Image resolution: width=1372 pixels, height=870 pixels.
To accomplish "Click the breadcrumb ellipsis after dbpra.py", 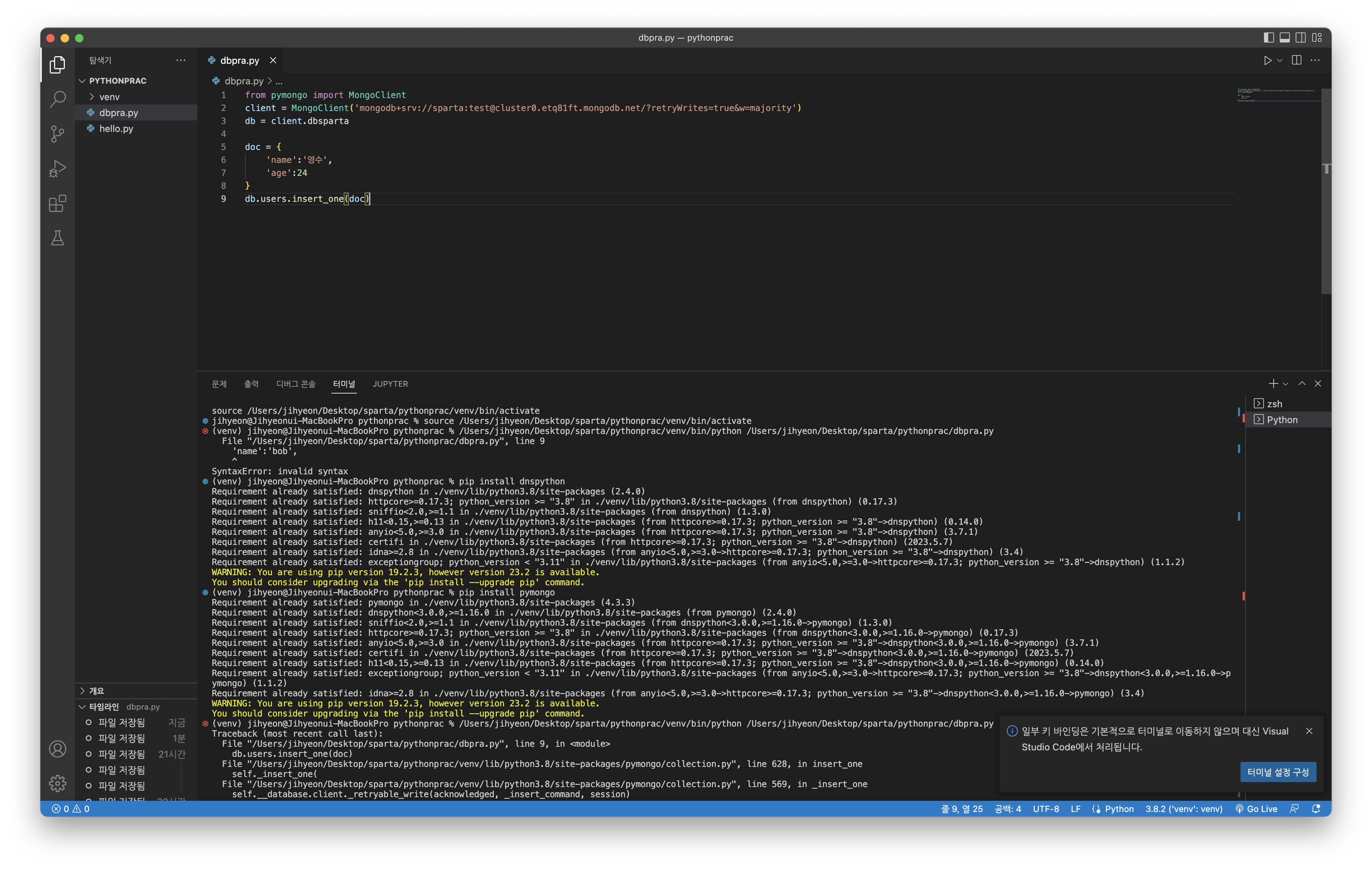I will click(x=279, y=81).
